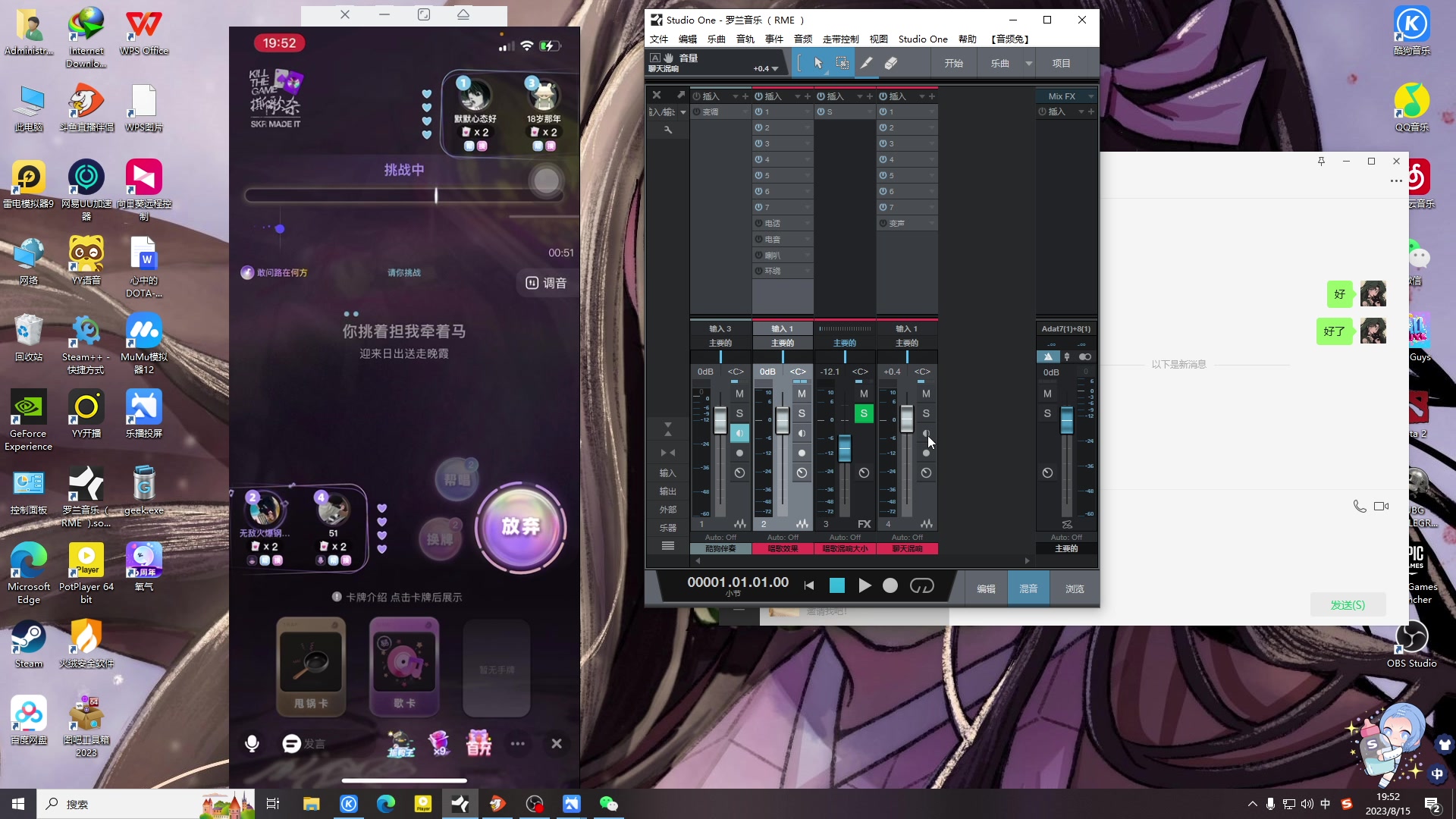Add an insert to the Mix FX main channel

[1091, 111]
